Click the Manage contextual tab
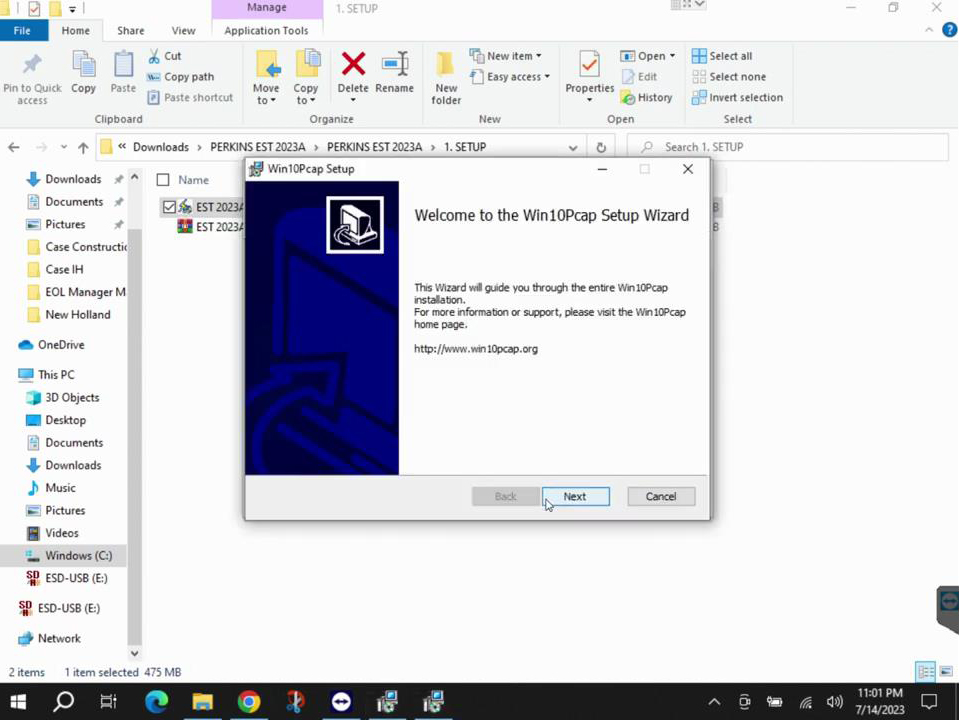The image size is (959, 720). point(267,8)
